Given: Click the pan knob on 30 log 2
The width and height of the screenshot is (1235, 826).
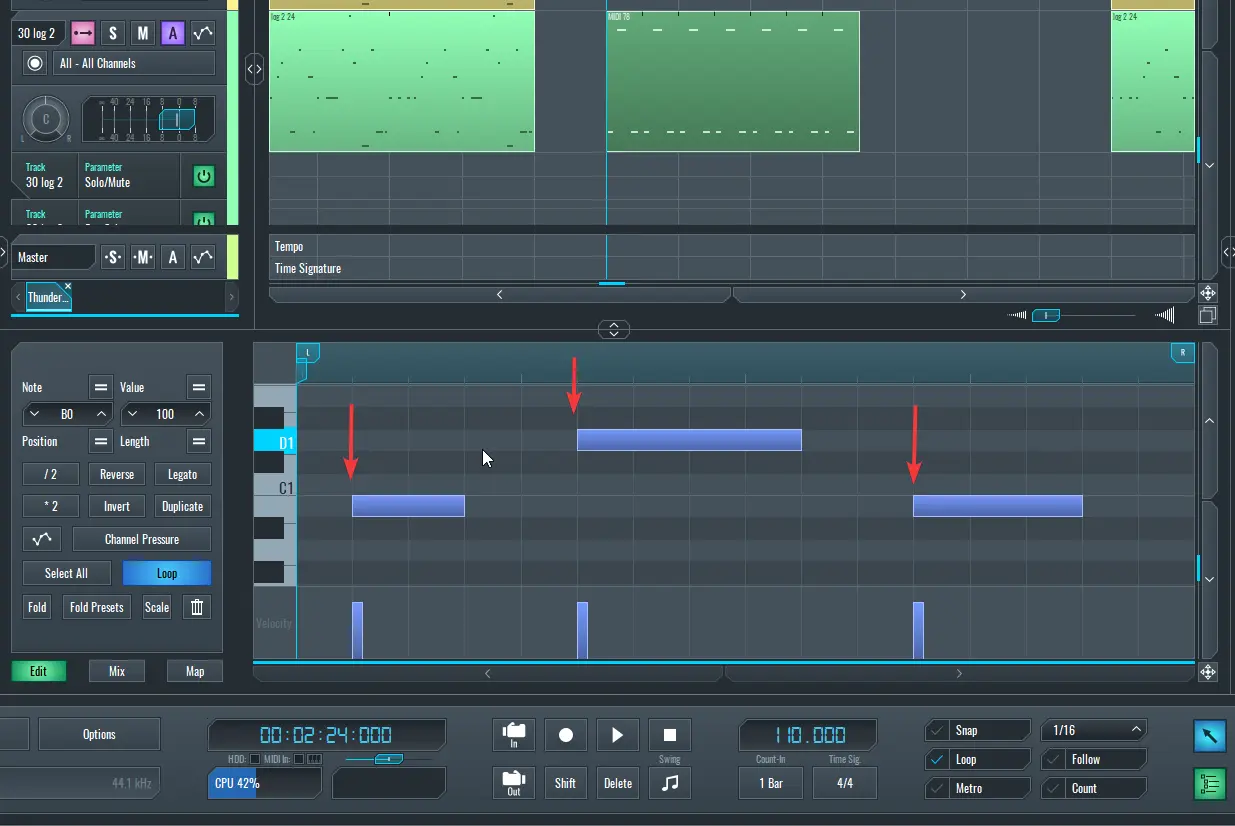Looking at the screenshot, I should click(44, 119).
